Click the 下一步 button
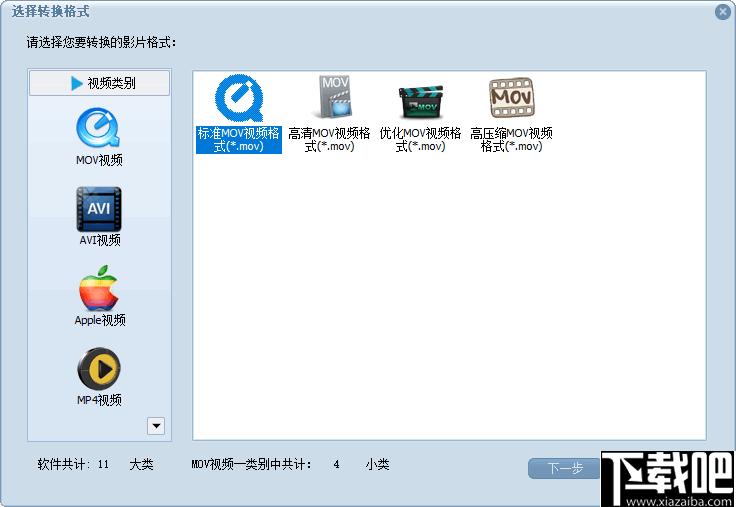Viewport: 736px width, 507px height. pyautogui.click(x=565, y=468)
